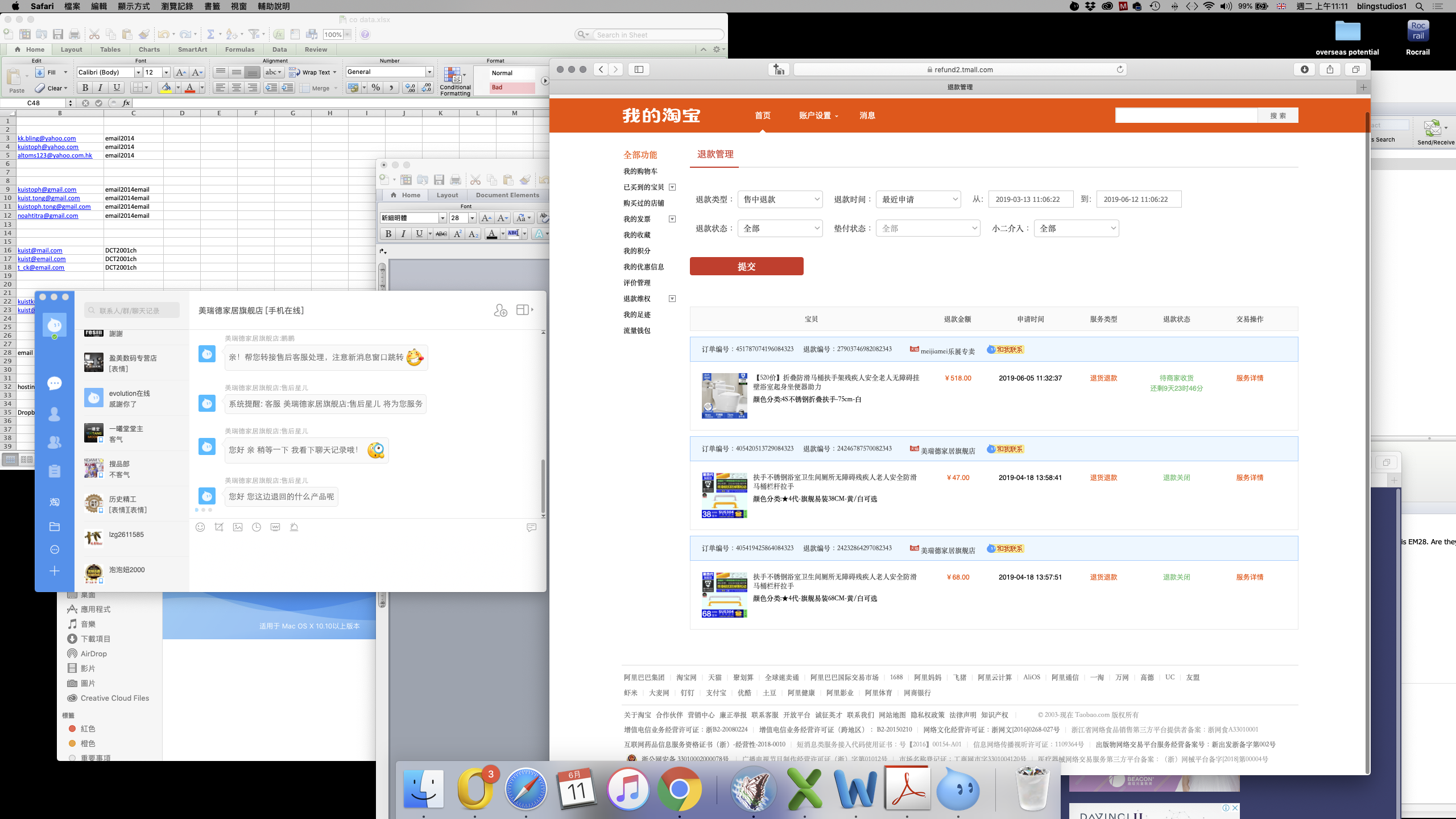
Task: Switch to the Formulas tab in Excel
Action: [x=239, y=49]
